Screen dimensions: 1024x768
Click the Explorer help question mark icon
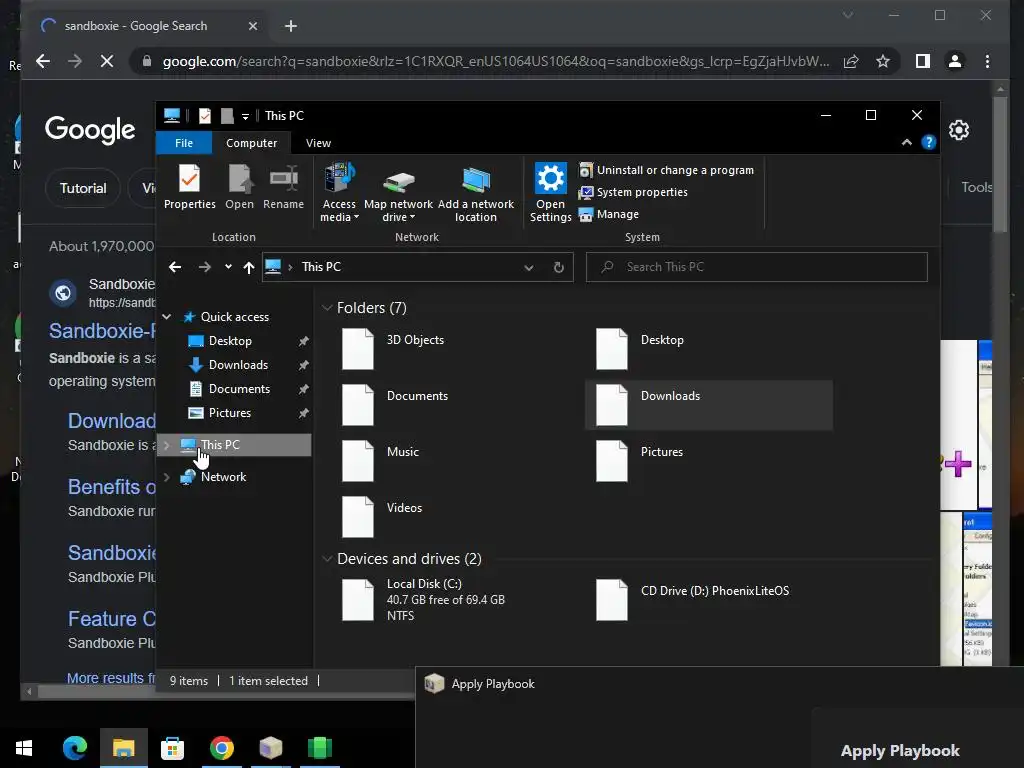point(929,142)
